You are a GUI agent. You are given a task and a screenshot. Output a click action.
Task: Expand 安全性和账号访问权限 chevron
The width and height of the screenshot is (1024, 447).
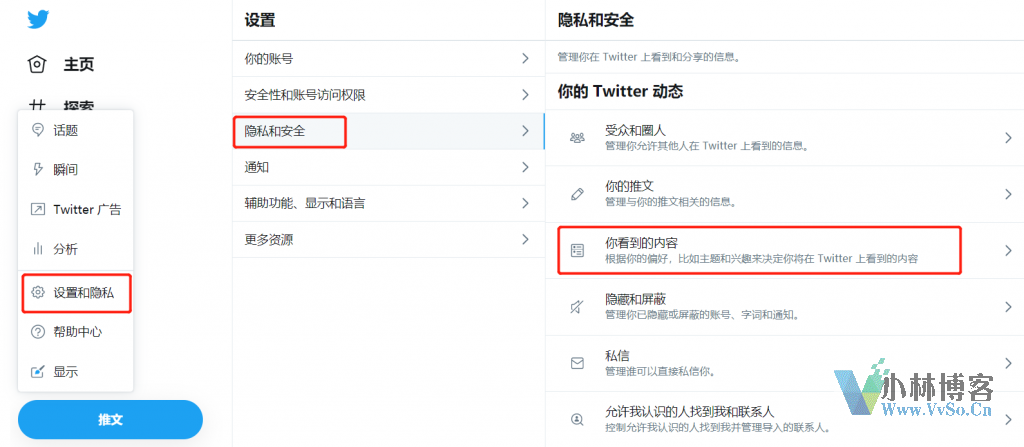click(x=525, y=95)
